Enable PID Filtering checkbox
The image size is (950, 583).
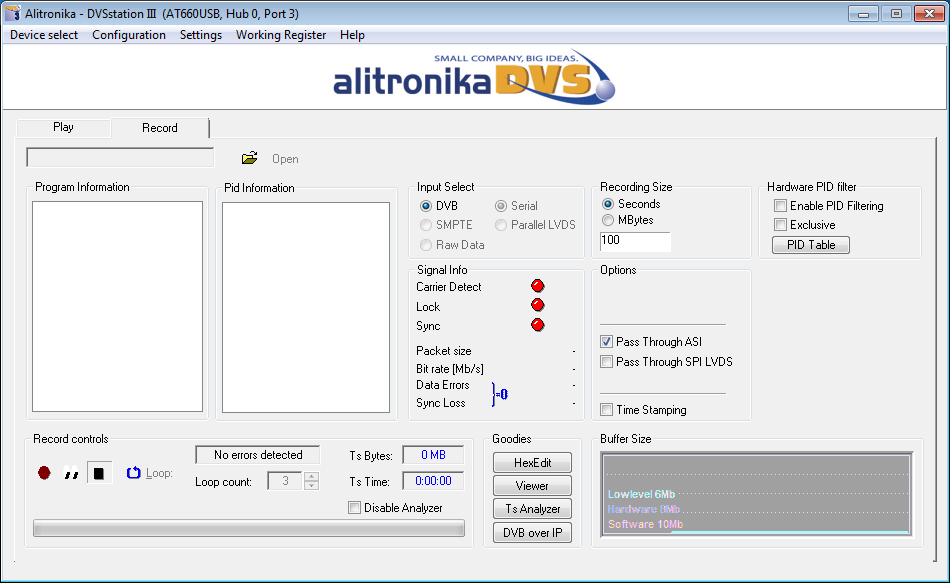click(781, 206)
